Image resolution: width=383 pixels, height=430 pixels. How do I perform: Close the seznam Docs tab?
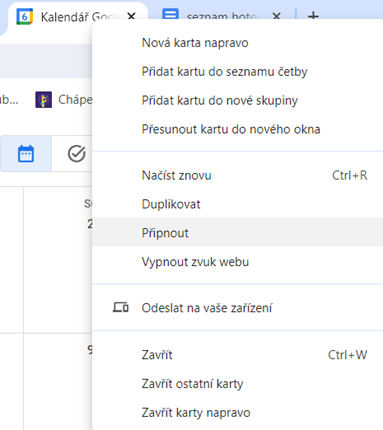click(276, 16)
